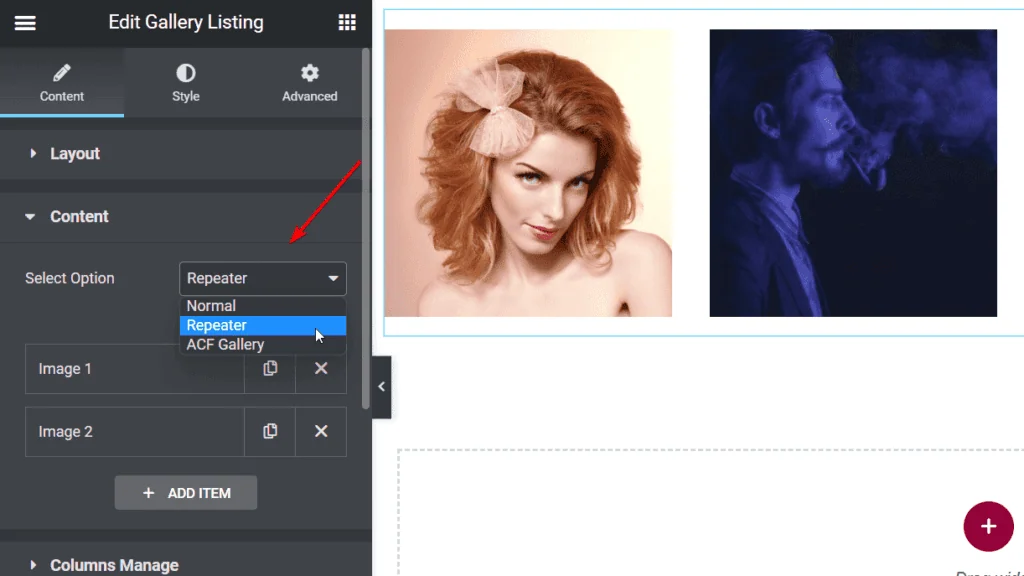Switch to the Advanced tab

309,82
